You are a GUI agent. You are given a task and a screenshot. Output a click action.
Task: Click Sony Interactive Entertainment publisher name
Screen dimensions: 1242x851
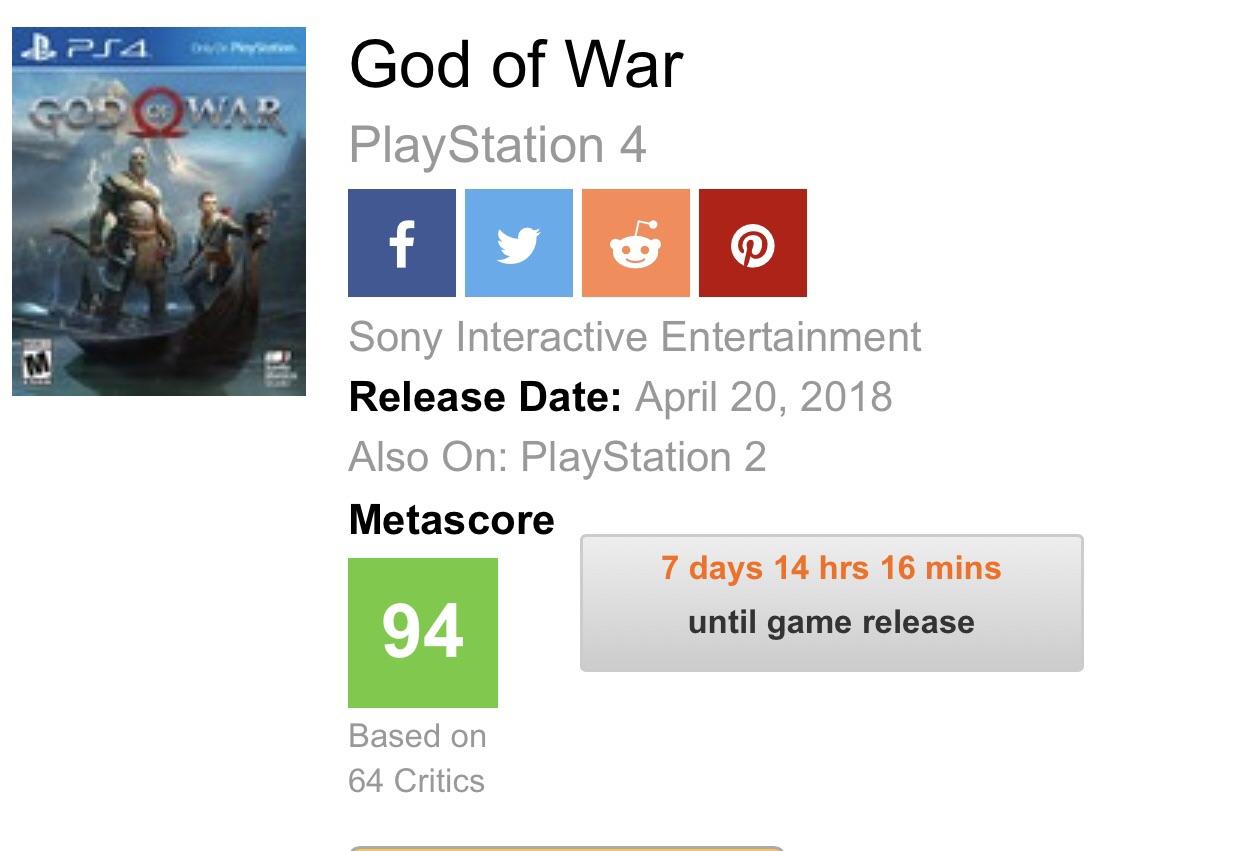click(634, 337)
